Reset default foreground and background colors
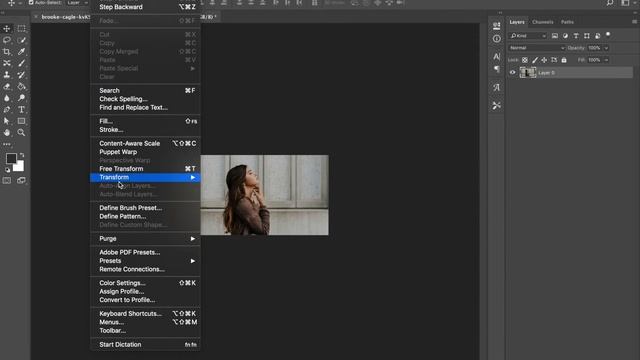The width and height of the screenshot is (640, 360). click(x=7, y=170)
